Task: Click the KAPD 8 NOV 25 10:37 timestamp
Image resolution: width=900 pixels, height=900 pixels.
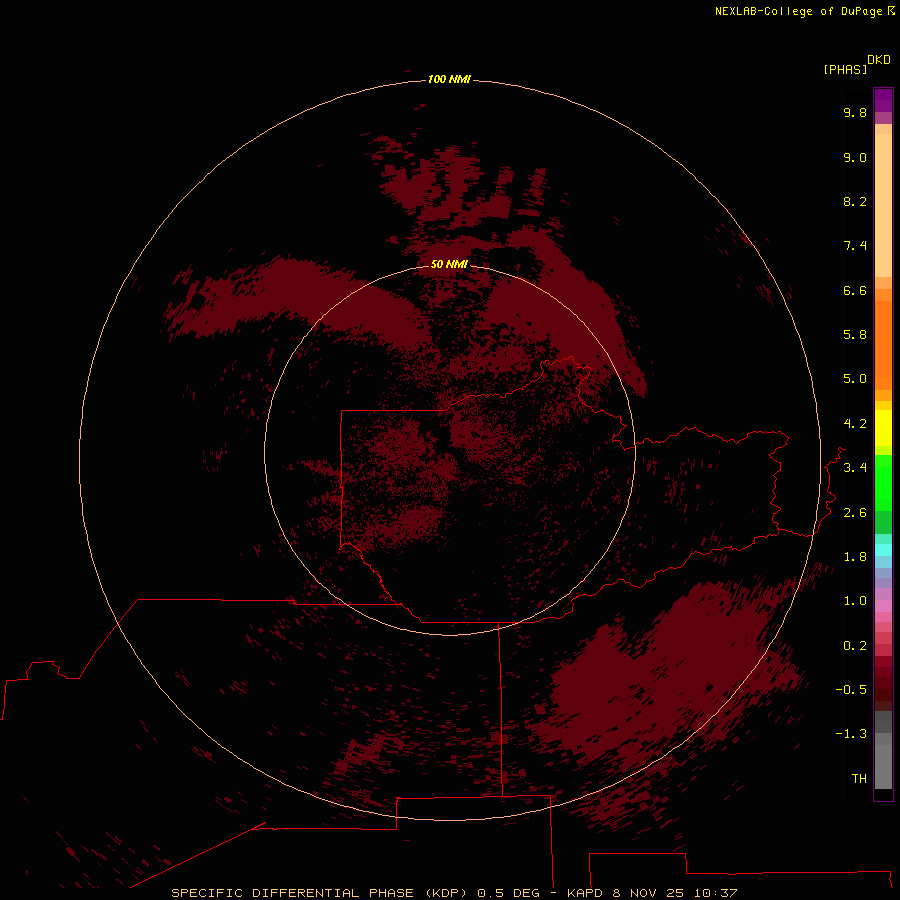Action: click(x=652, y=893)
